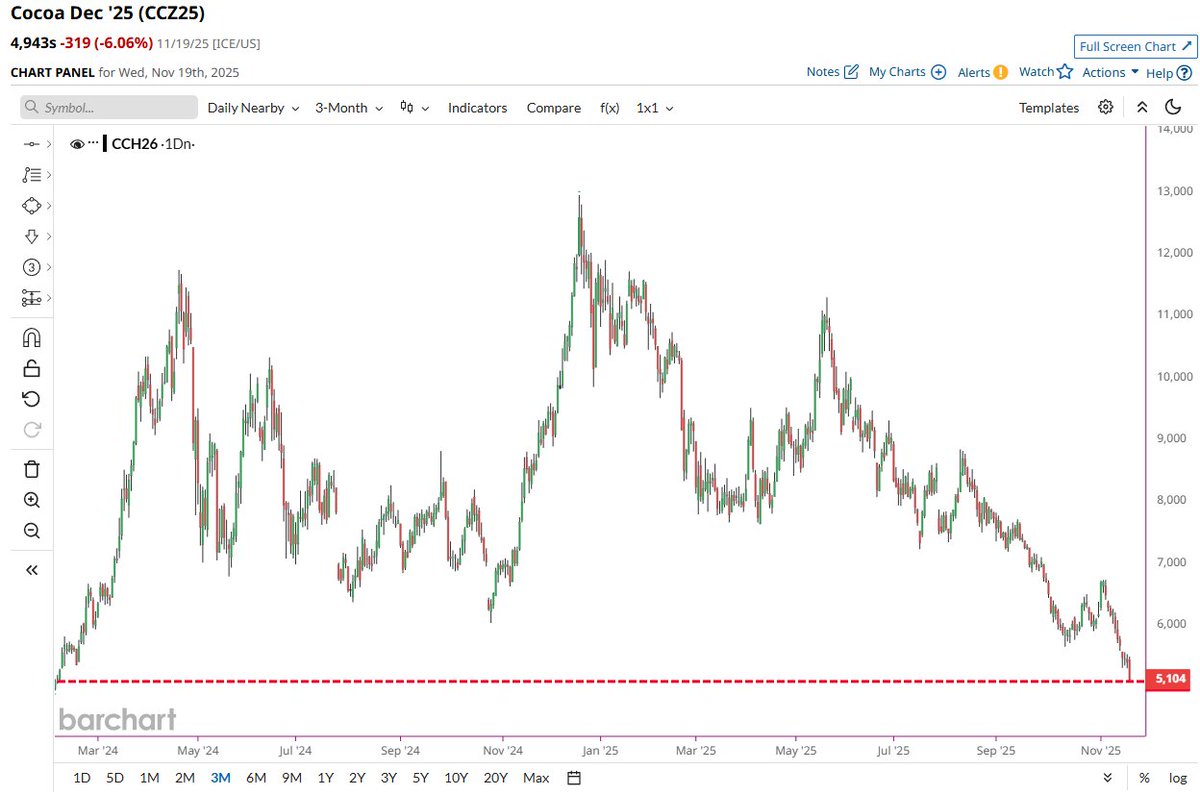Expand shapes tool submenu arrow
This screenshot has height=795, width=1200.
tap(48, 206)
